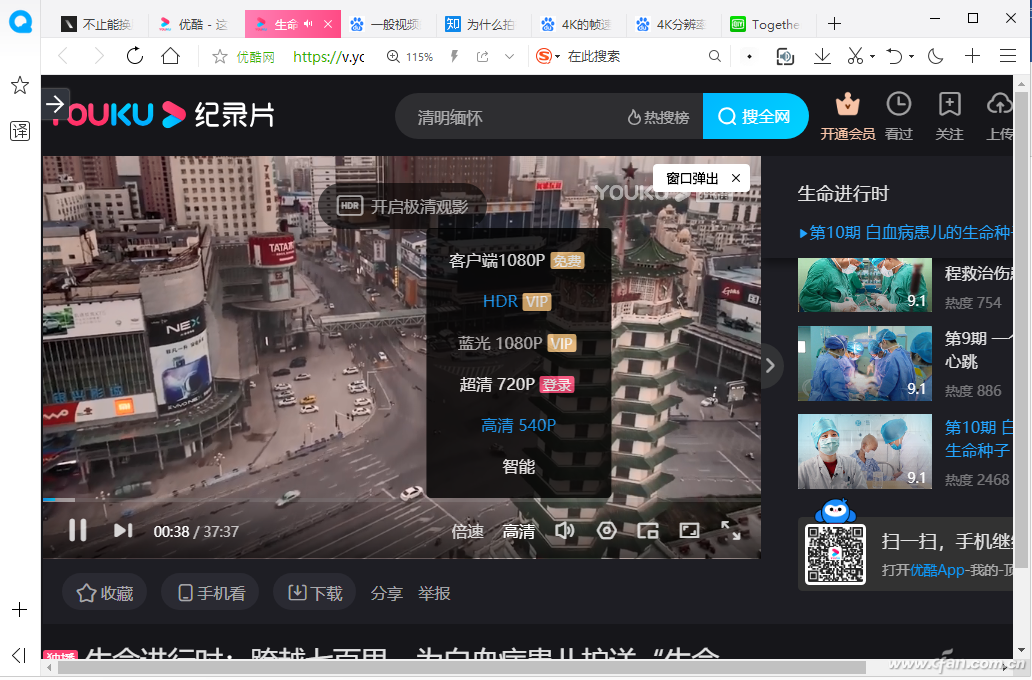
Task: Select 高清 540P quality option
Action: [519, 426]
